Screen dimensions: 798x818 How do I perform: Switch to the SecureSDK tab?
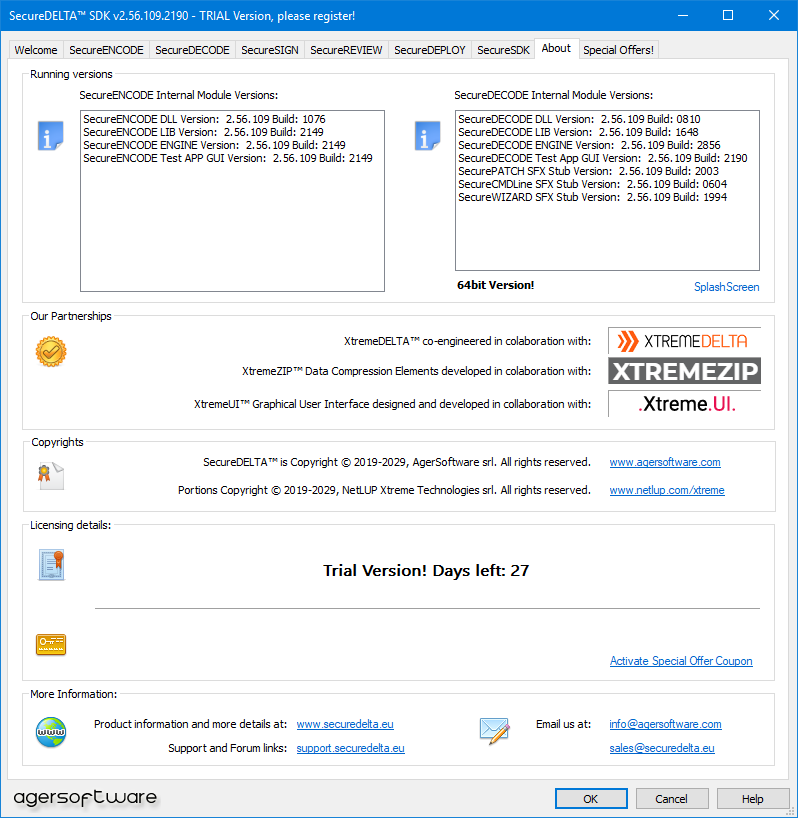coord(503,50)
